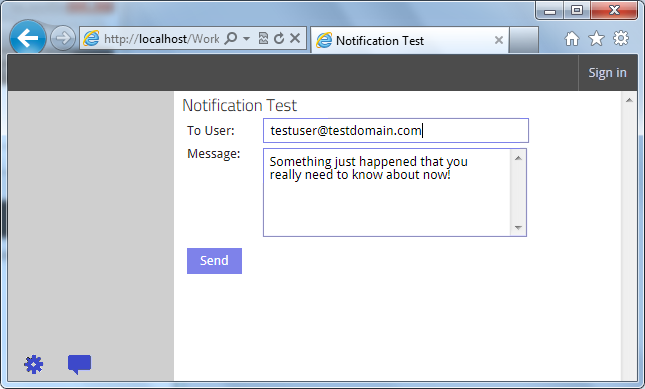This screenshot has height=389, width=645.
Task: Restore down the browser window
Action: [x=577, y=10]
